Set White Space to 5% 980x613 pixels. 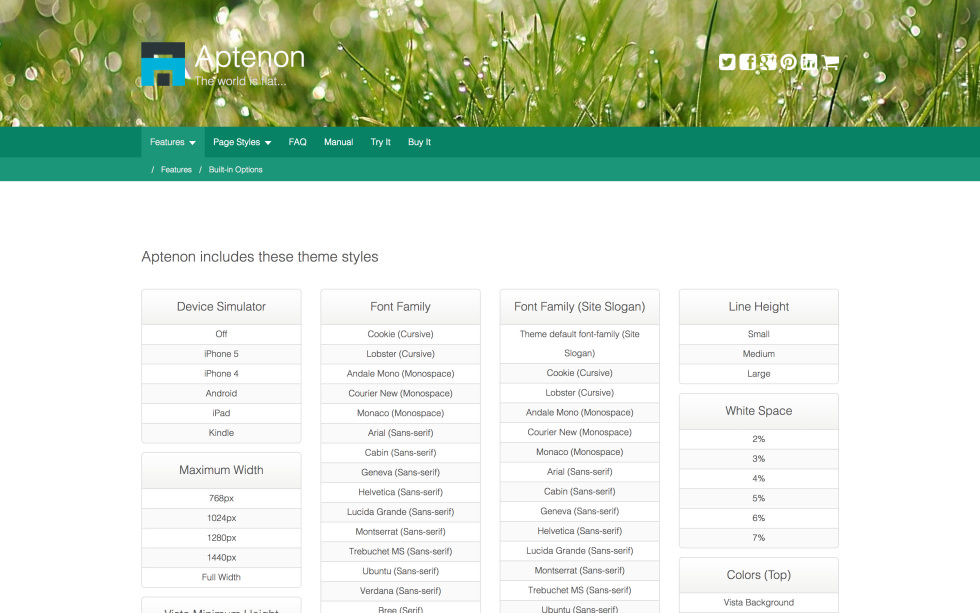pyautogui.click(x=759, y=498)
